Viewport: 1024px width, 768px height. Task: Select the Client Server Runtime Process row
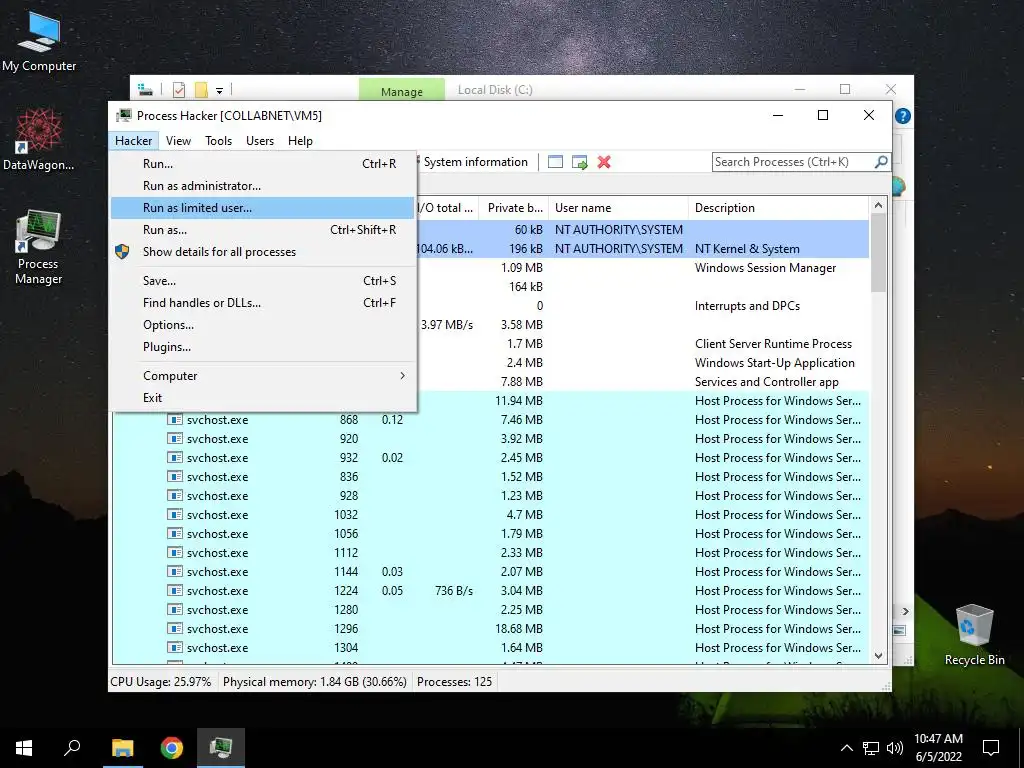pos(644,344)
